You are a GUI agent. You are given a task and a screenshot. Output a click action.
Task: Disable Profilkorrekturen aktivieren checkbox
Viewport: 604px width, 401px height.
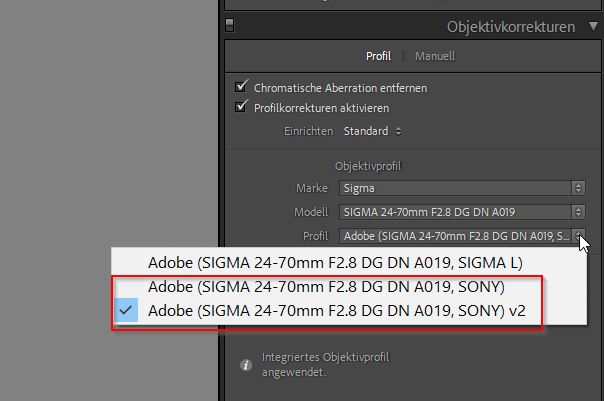240,107
